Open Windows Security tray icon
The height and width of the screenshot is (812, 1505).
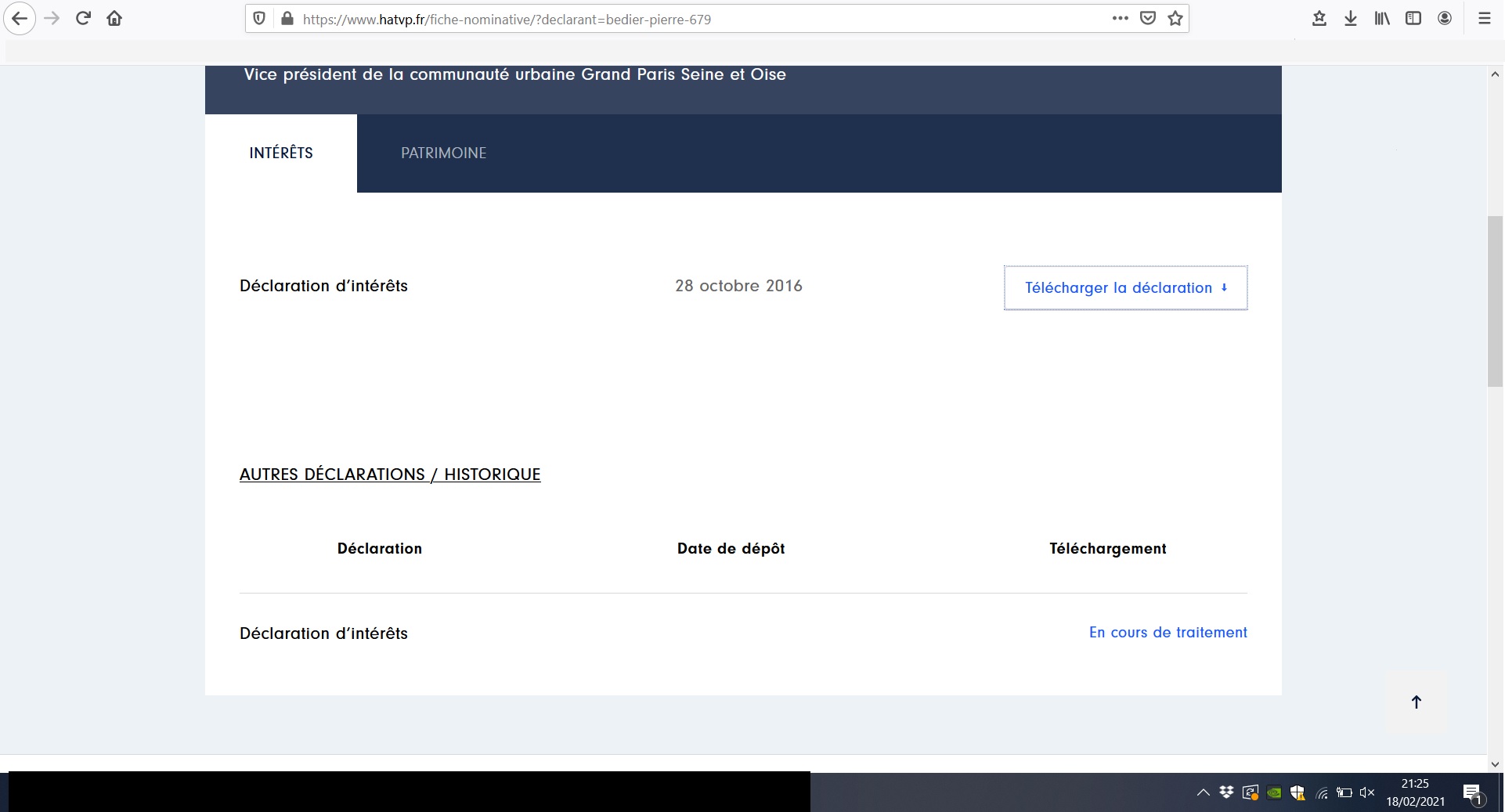point(1297,792)
